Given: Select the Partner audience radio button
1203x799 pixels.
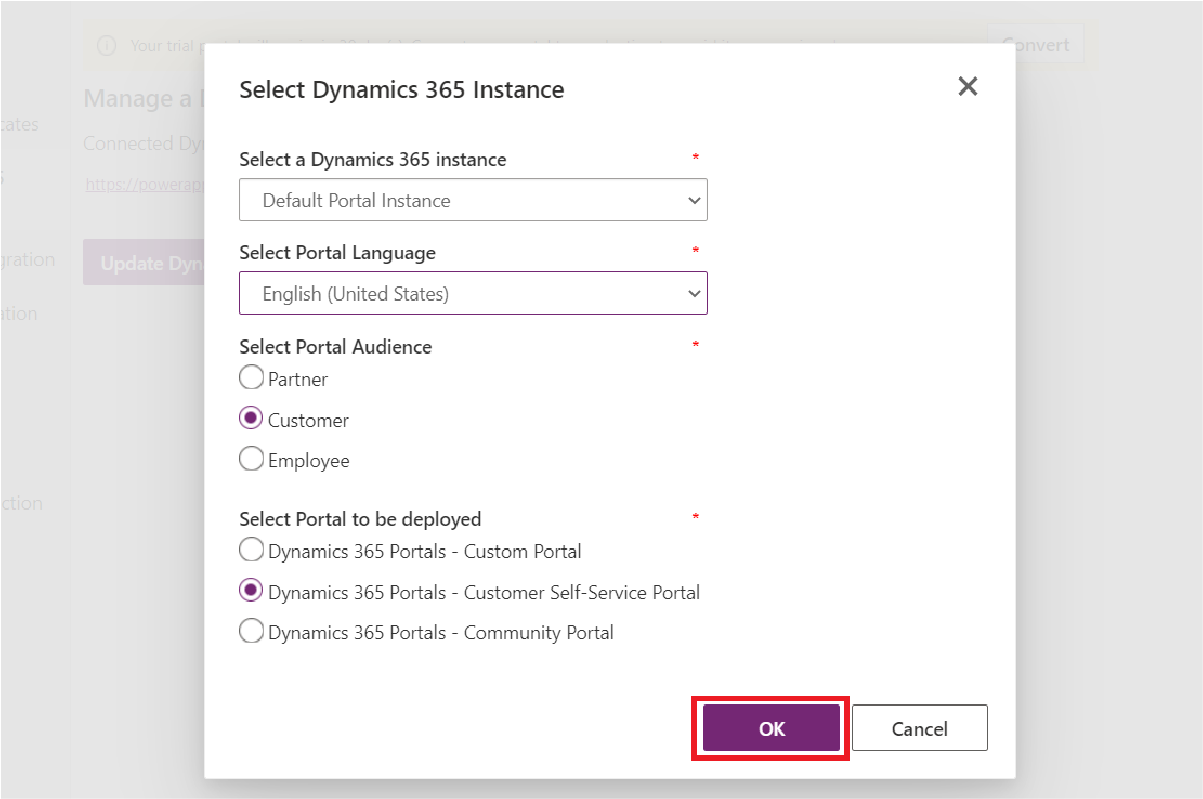Looking at the screenshot, I should click(252, 379).
